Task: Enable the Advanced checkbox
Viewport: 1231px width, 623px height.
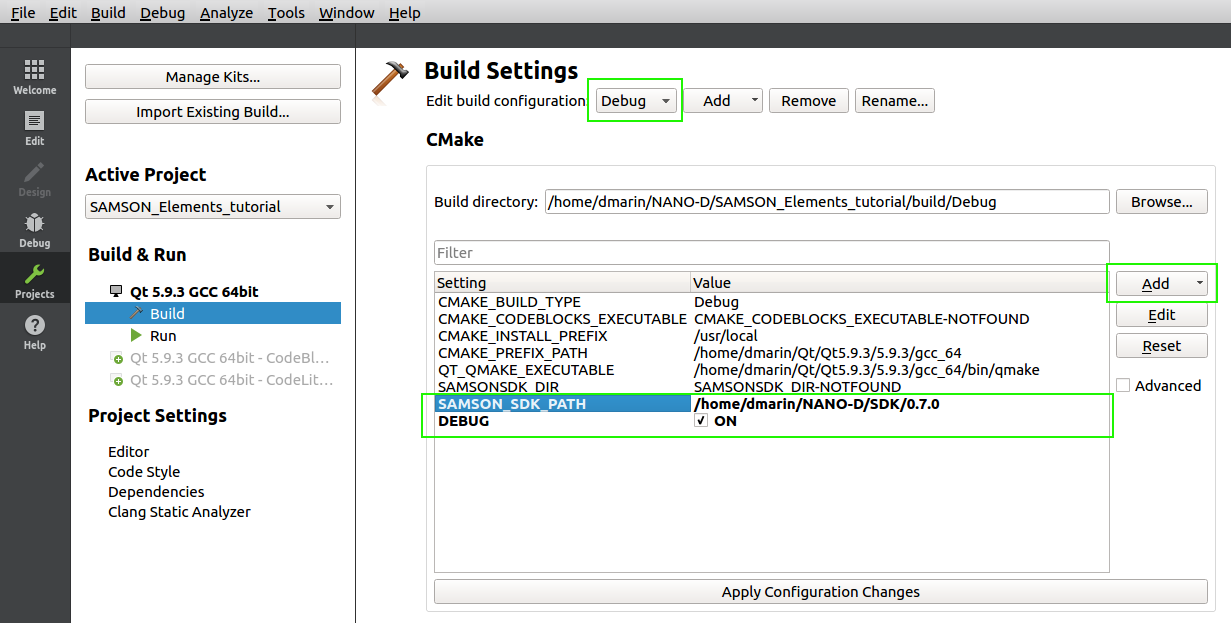Action: [x=1123, y=385]
